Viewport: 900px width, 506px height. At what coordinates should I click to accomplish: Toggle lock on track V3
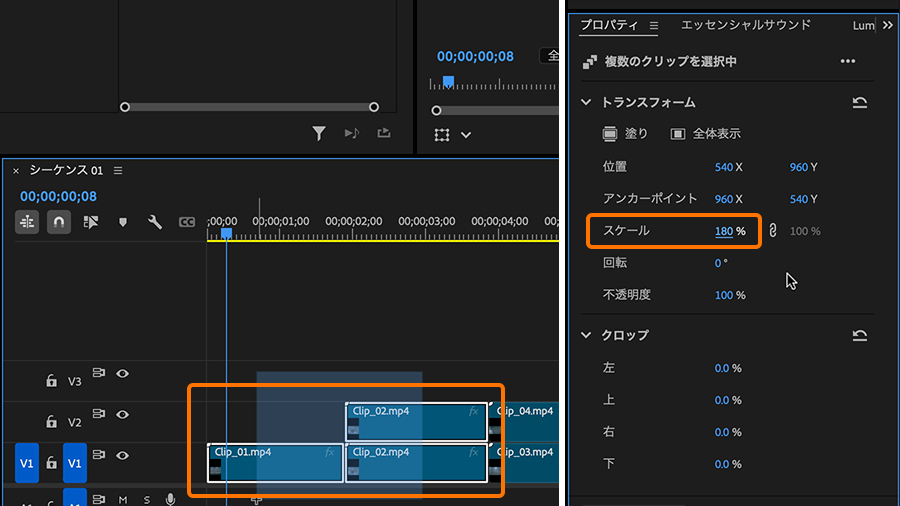point(52,380)
